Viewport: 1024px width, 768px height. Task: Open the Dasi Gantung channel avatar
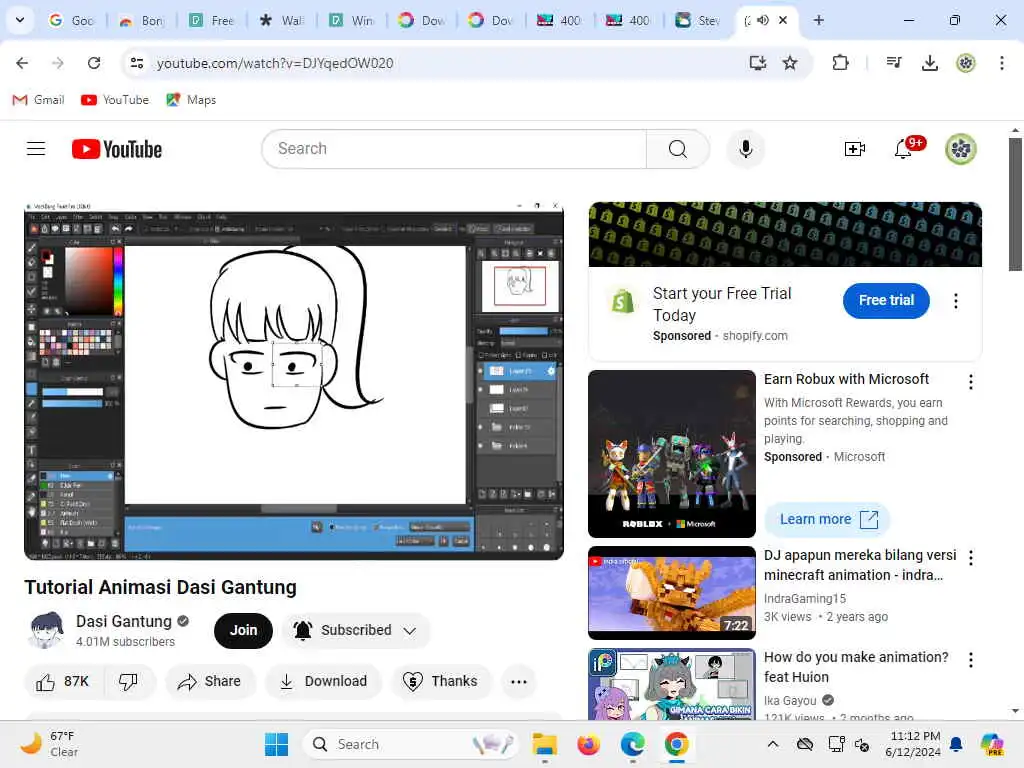click(46, 630)
